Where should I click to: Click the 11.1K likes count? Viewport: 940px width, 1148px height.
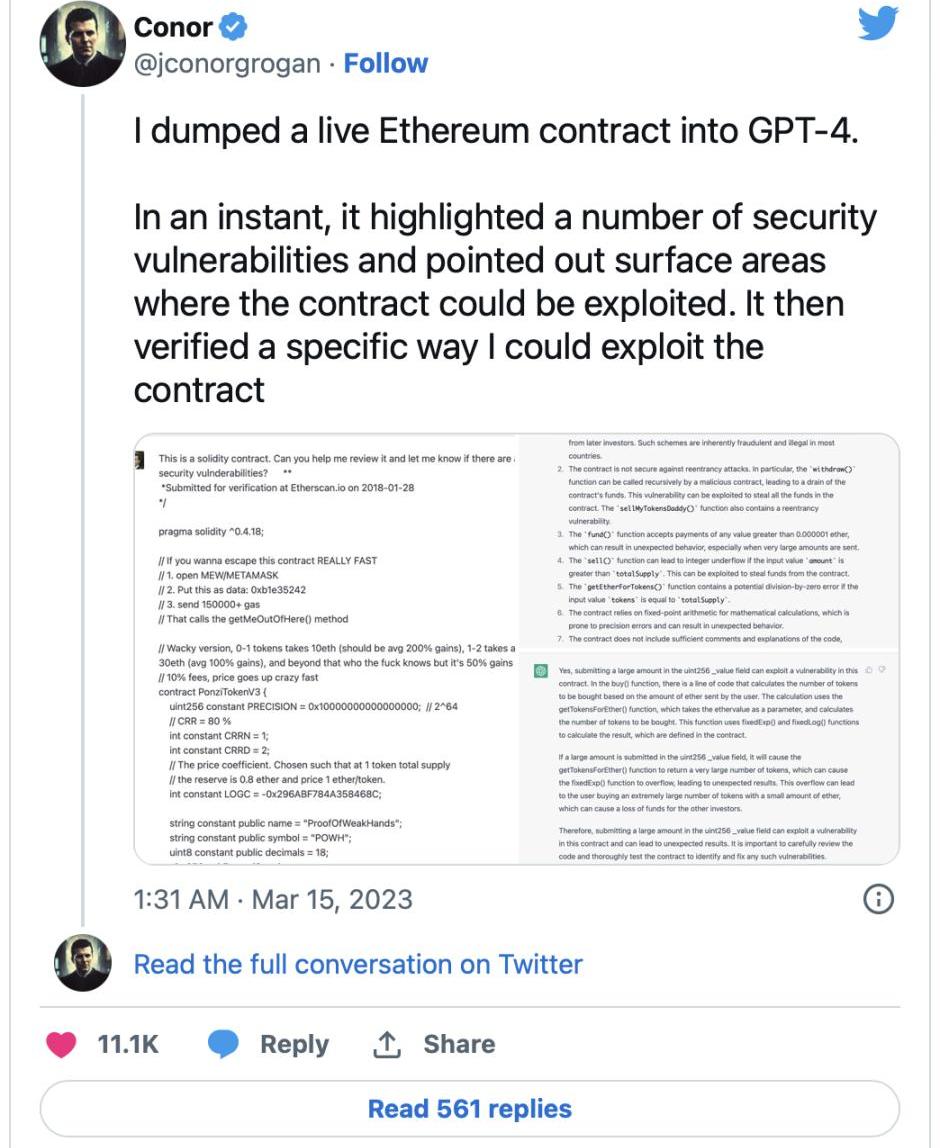pos(128,1044)
